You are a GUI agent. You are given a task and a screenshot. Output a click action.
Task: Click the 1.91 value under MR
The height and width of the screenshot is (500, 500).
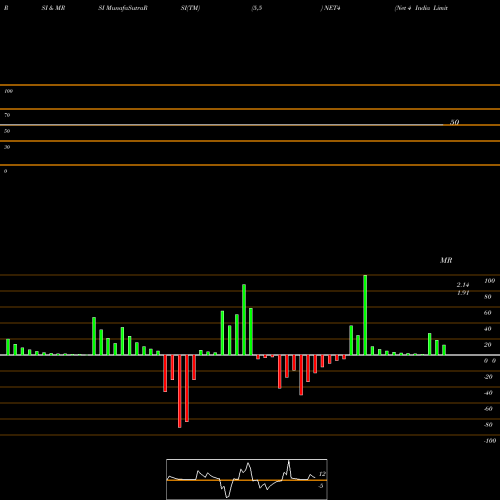463,293
